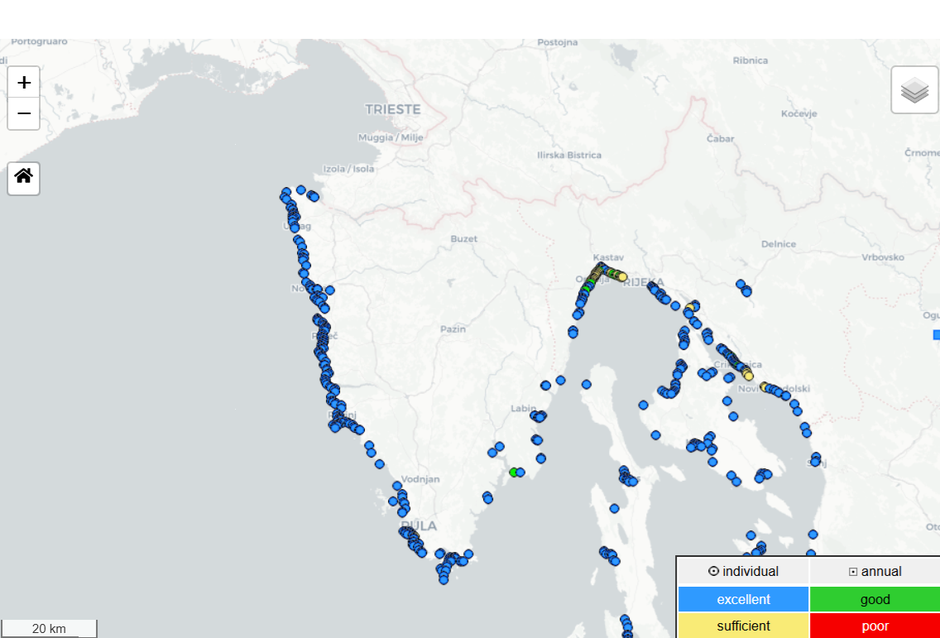This screenshot has width=940, height=638.
Task: Click the Pula city label
Action: coord(418,525)
